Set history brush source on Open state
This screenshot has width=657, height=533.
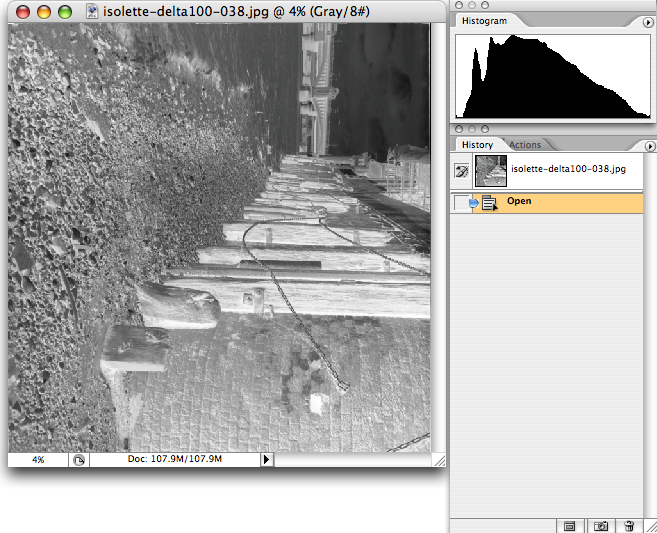pyautogui.click(x=461, y=203)
